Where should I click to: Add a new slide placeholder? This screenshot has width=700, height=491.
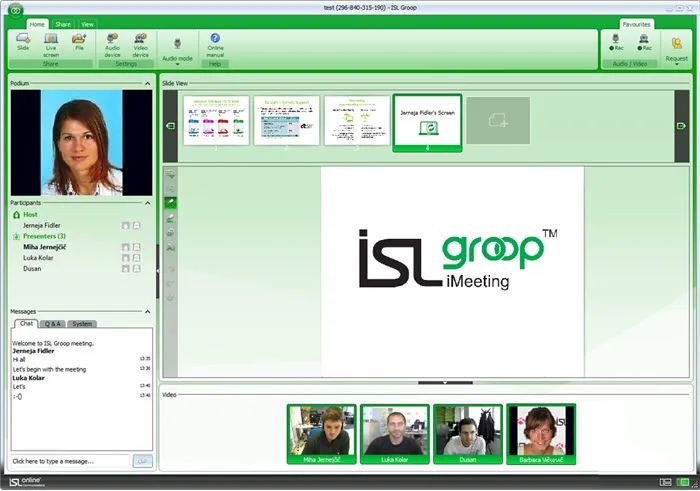(498, 121)
